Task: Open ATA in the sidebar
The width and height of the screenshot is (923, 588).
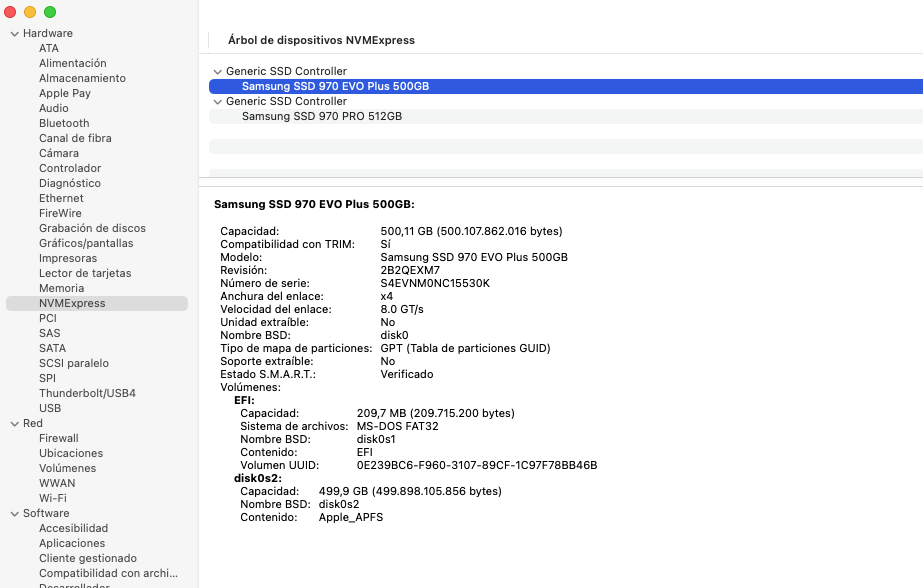Action: coord(49,48)
